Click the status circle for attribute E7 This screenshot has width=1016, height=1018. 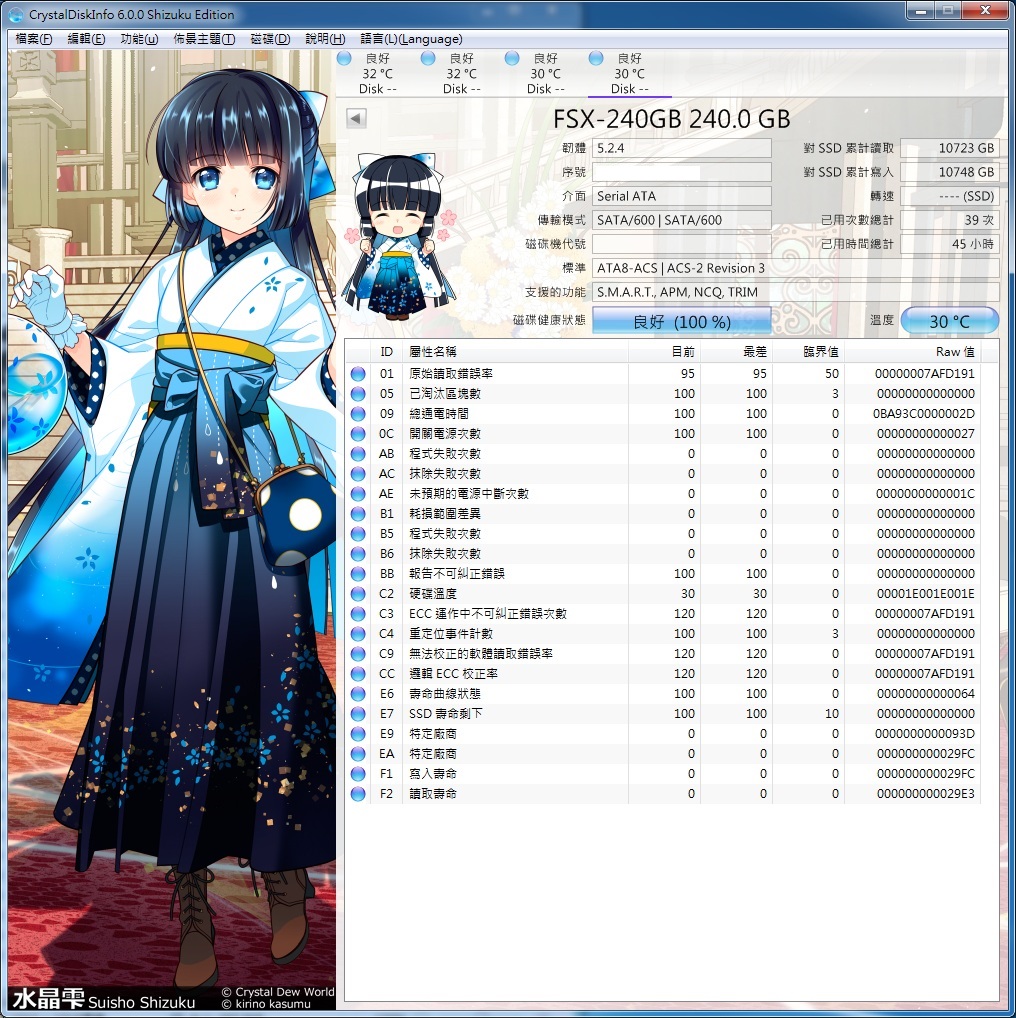click(358, 714)
